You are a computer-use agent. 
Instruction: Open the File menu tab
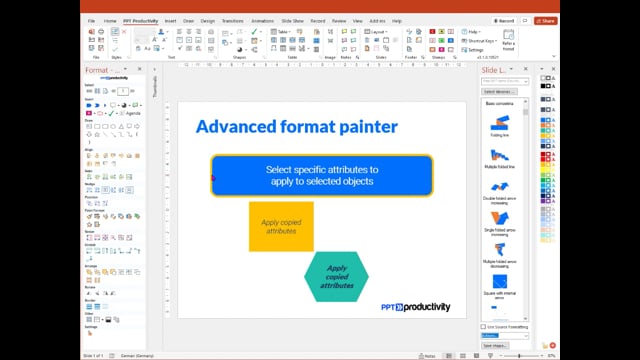91,21
